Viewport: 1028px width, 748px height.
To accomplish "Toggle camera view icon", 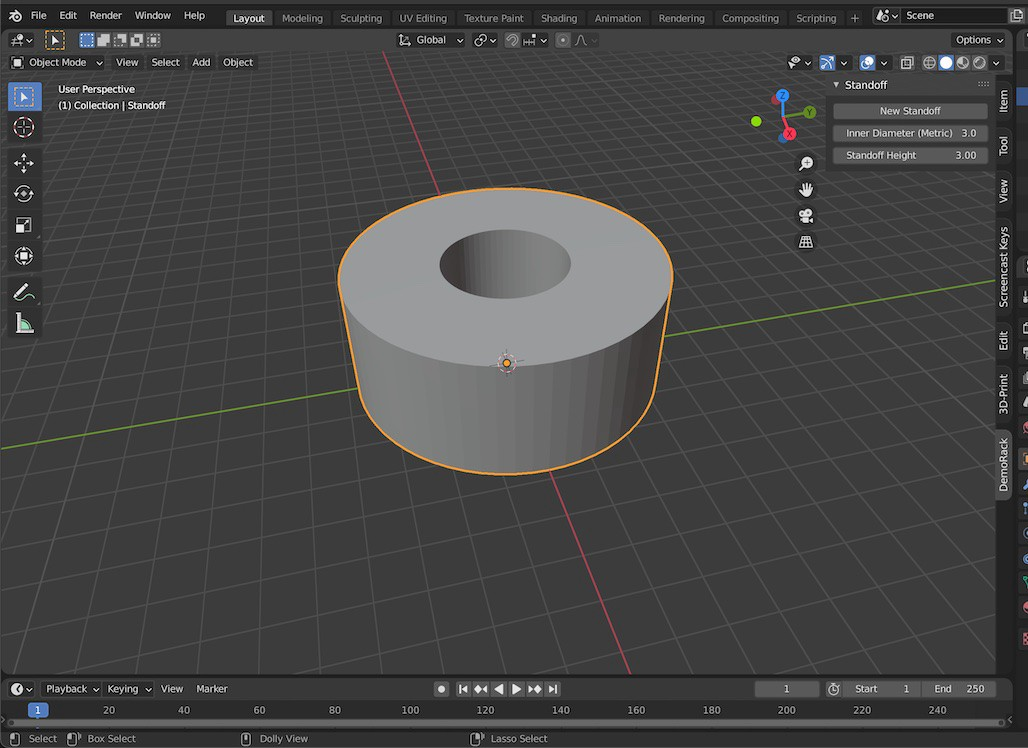I will coord(806,216).
